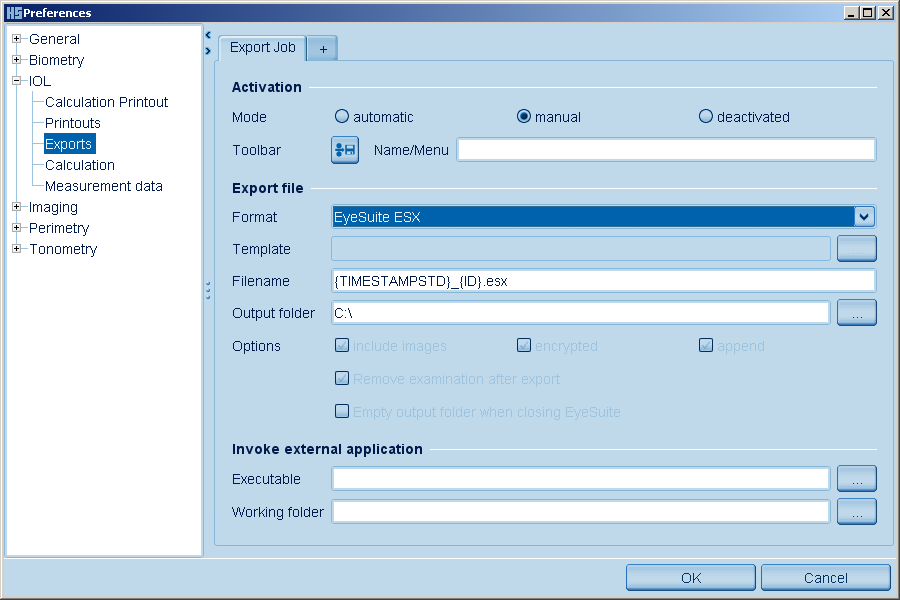Image resolution: width=900 pixels, height=600 pixels.
Task: Add a new export job tab
Action: (x=323, y=49)
